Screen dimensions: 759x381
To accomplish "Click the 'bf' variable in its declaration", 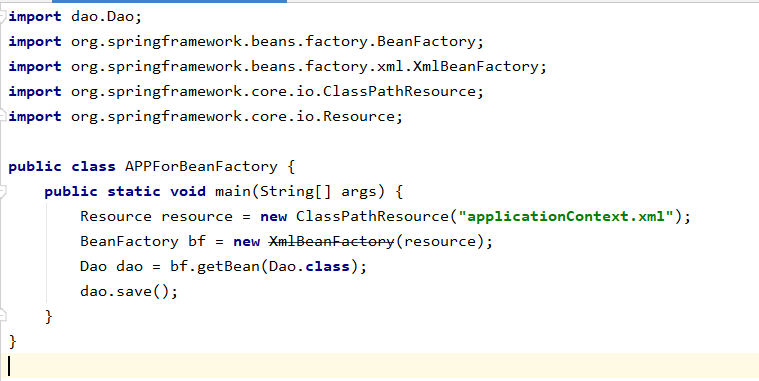I will pyautogui.click(x=197, y=242).
